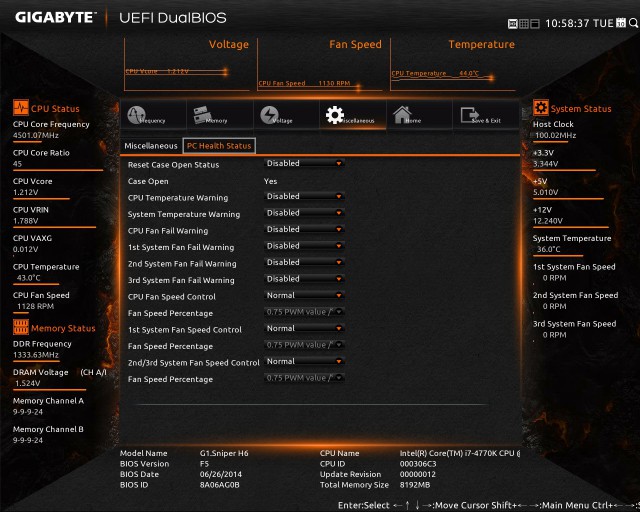640x512 pixels.
Task: Select the Case Open row label
Action: point(148,181)
